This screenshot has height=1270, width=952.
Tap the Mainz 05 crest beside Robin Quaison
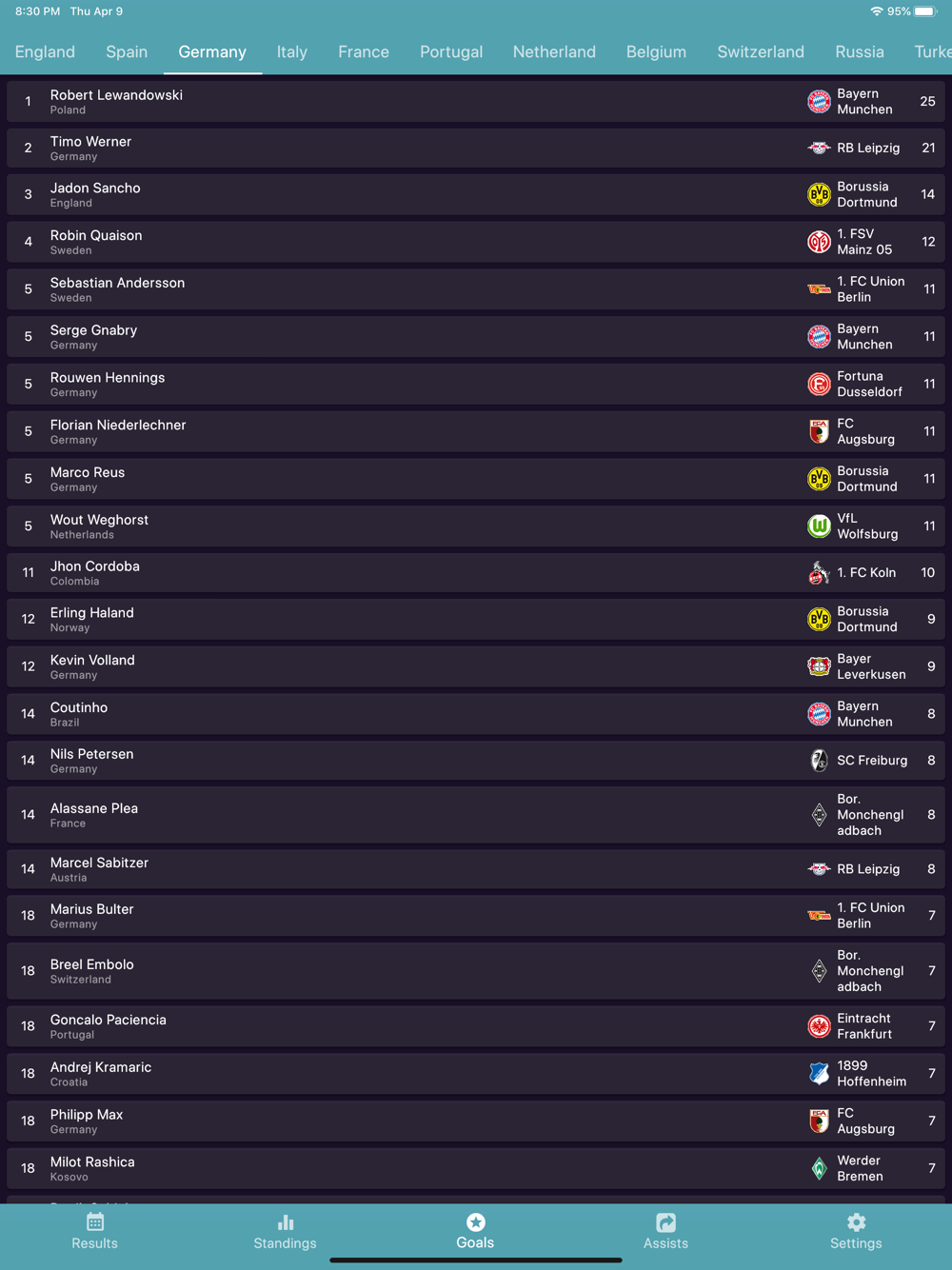click(x=819, y=242)
